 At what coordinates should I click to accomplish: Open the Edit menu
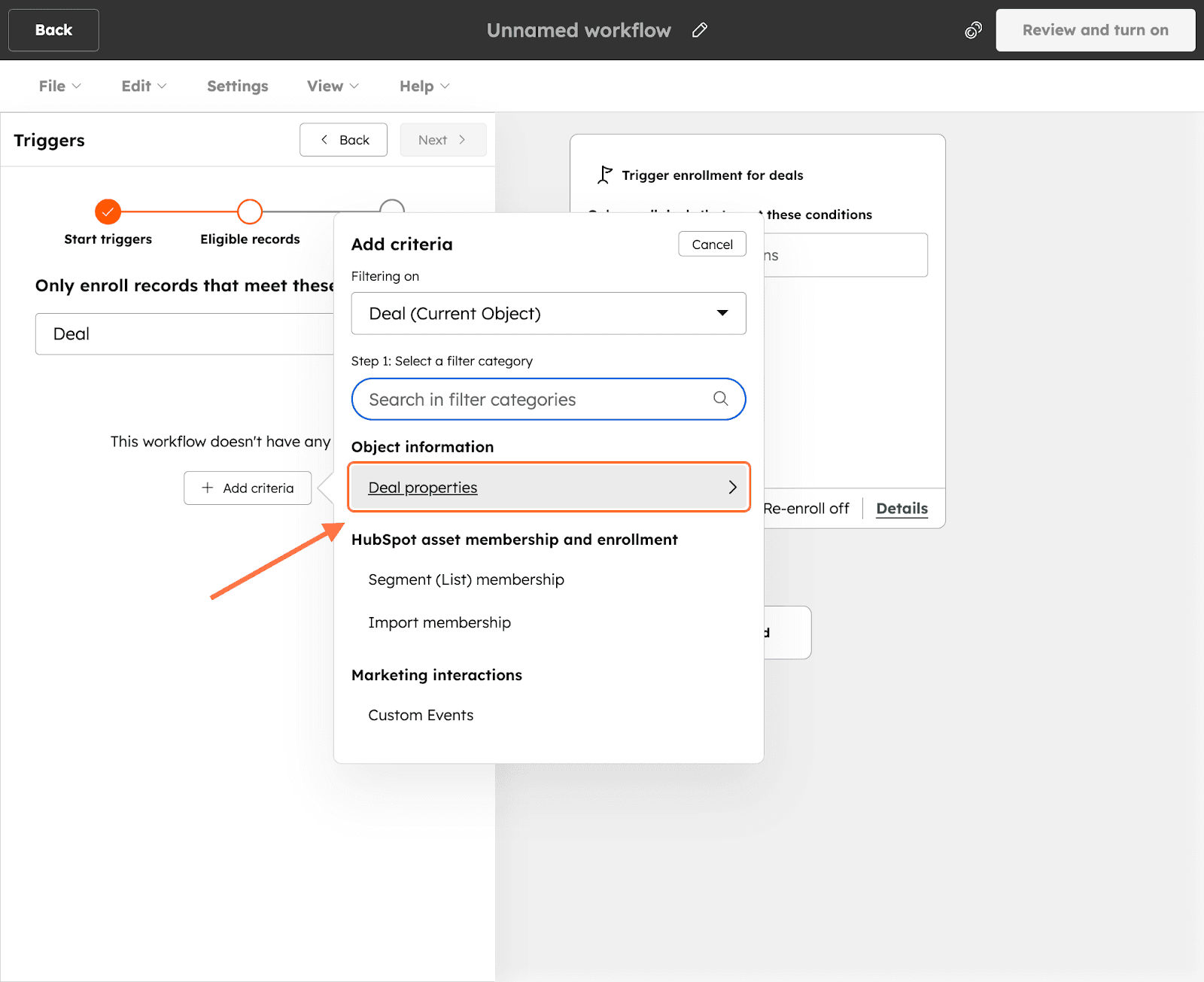tap(144, 86)
